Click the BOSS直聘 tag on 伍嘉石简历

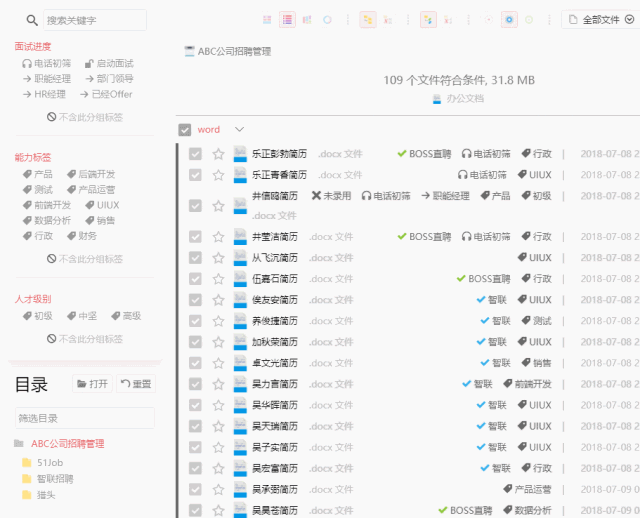tap(484, 279)
